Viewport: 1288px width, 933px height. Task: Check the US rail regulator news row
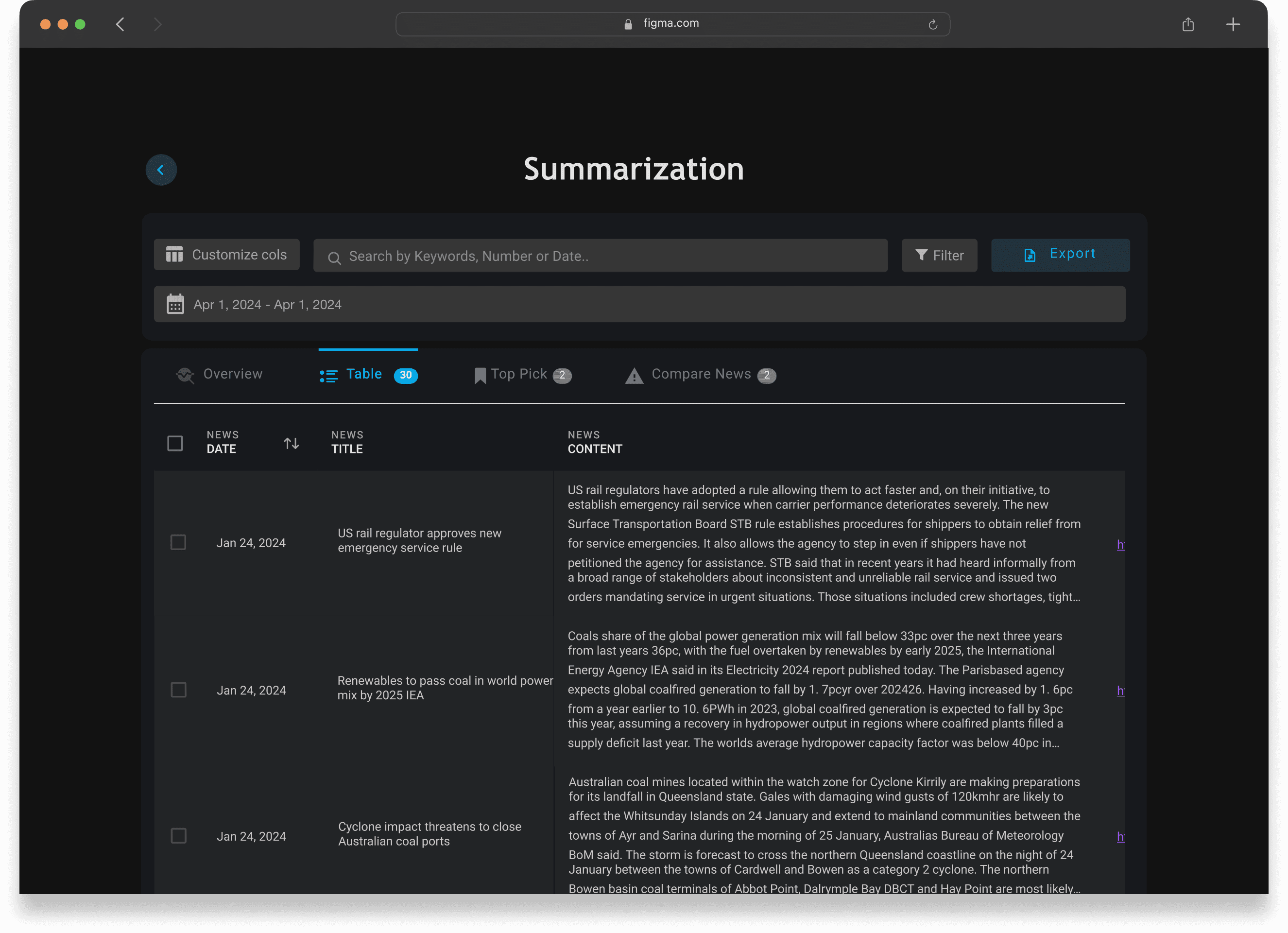point(178,542)
